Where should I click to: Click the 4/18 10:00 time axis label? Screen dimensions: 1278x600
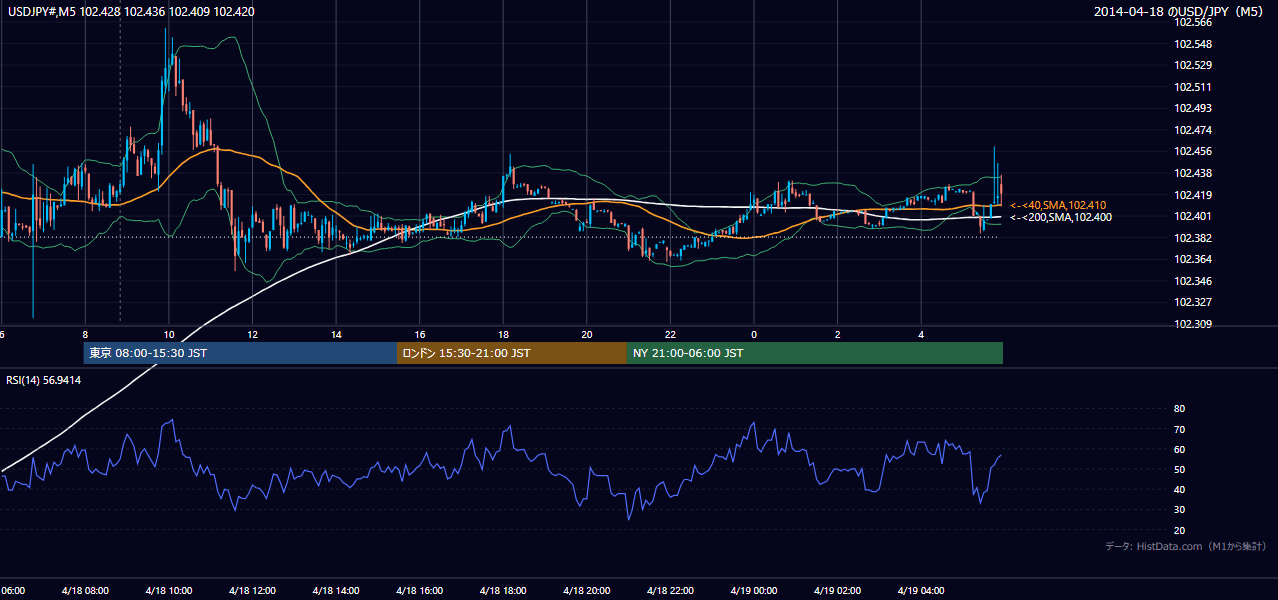click(x=168, y=590)
